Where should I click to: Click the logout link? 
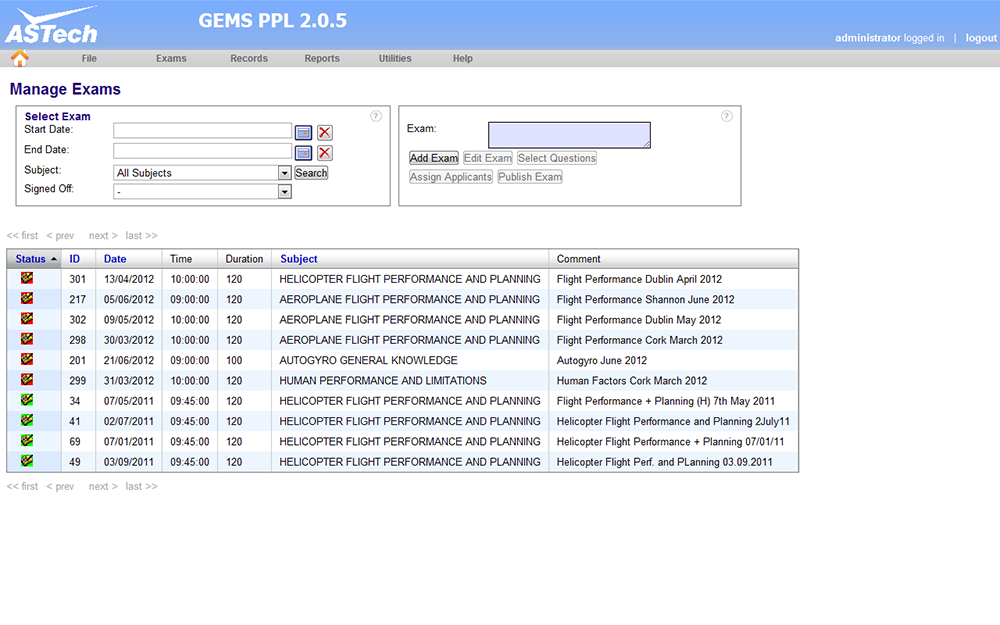coord(980,38)
